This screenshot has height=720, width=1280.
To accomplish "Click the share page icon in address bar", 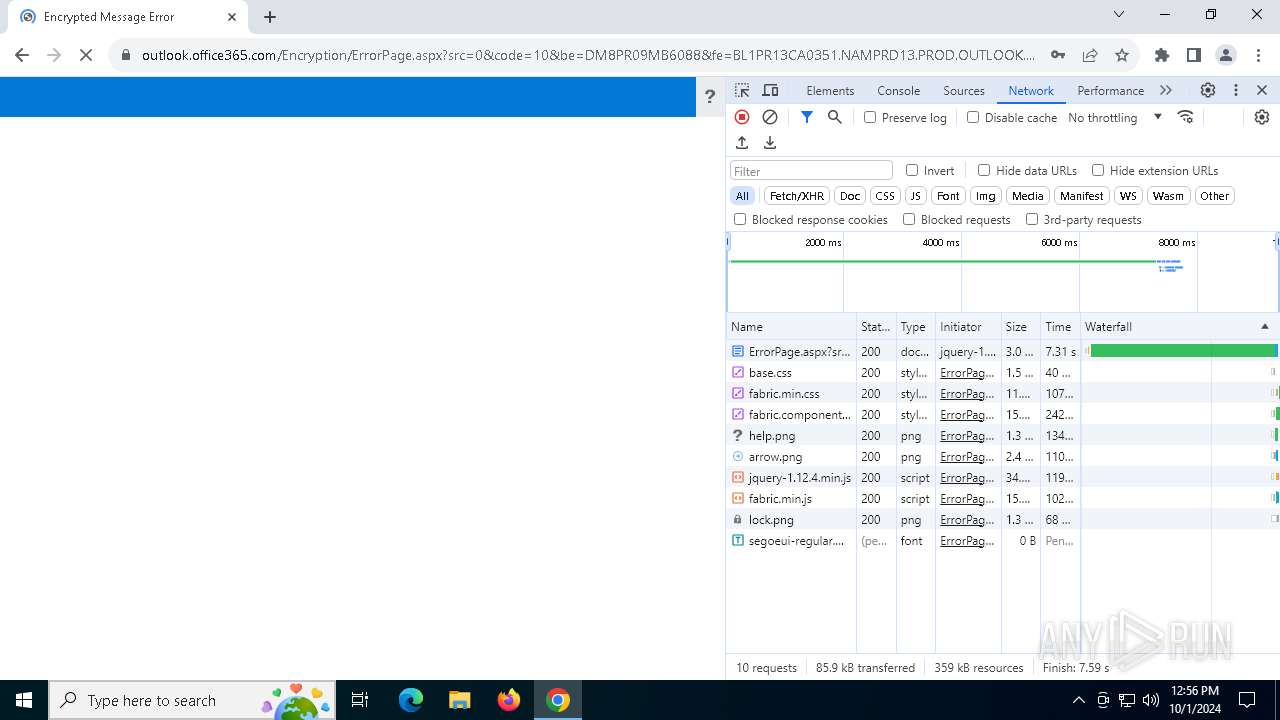I will pos(1090,55).
